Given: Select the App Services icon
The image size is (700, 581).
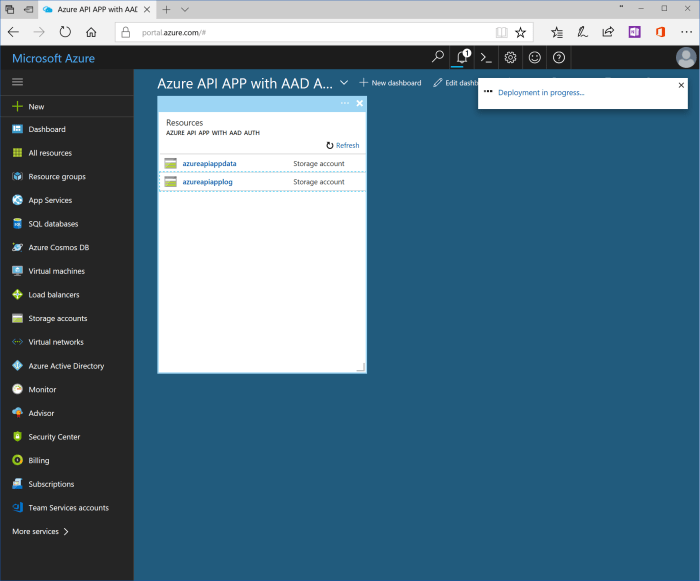Looking at the screenshot, I should 17,200.
